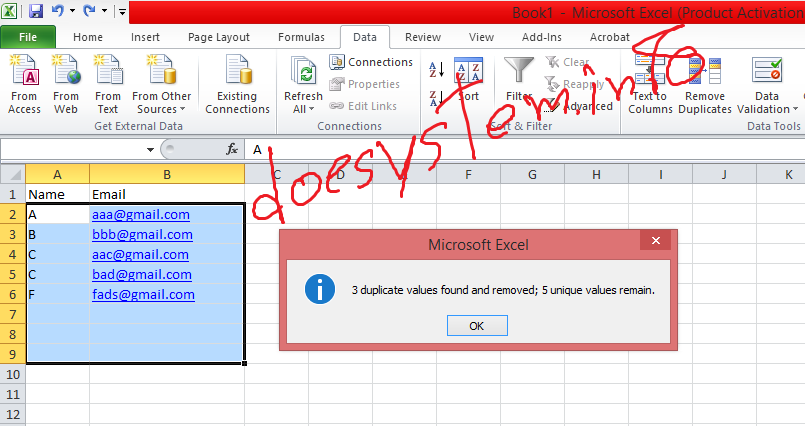Open the Sort dialog
The image size is (805, 426).
[469, 80]
